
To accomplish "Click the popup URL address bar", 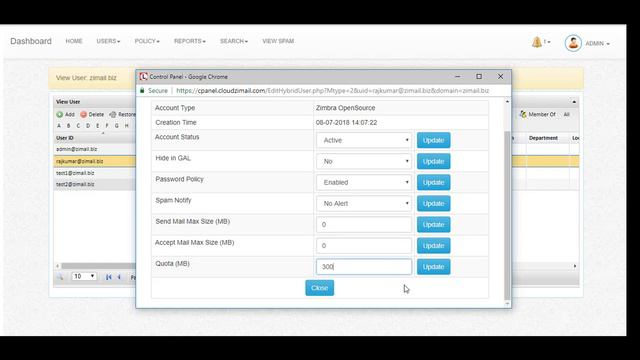I will [x=333, y=91].
